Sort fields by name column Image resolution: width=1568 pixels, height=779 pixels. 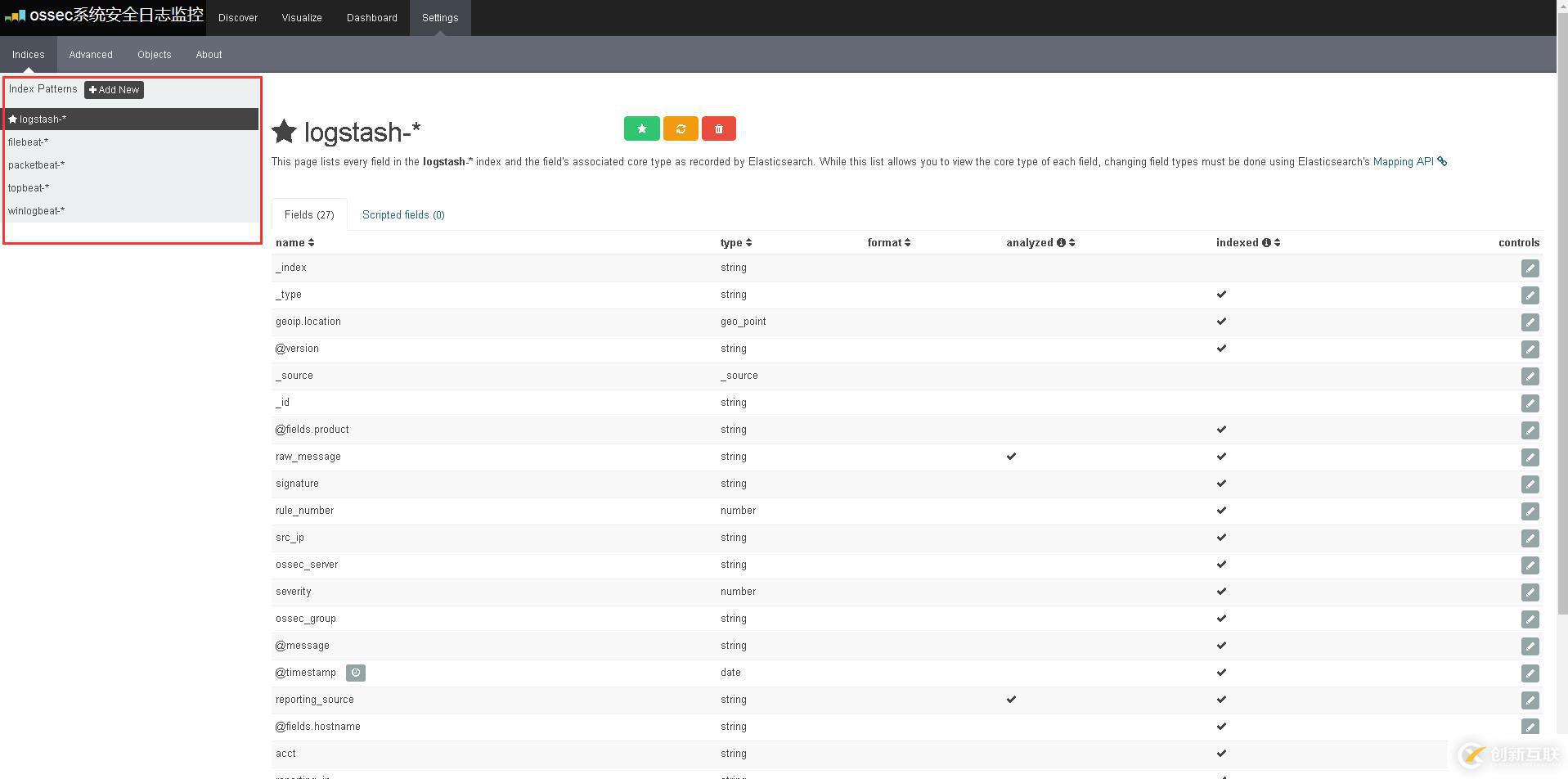click(x=295, y=243)
